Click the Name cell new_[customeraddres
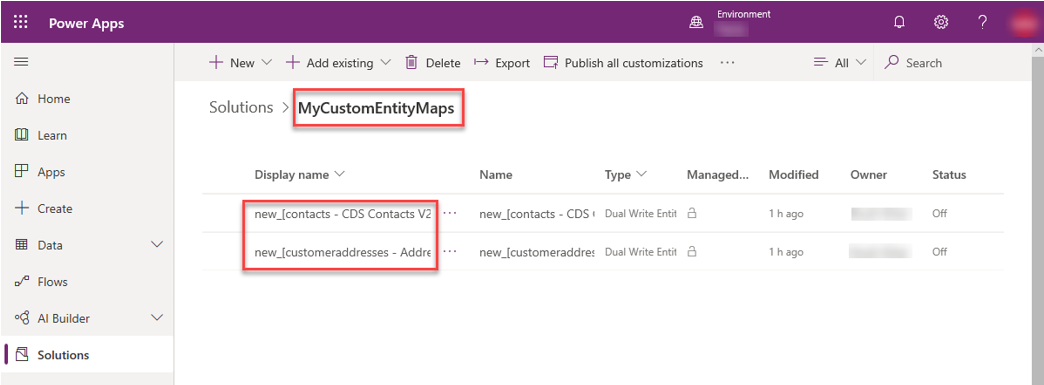The width and height of the screenshot is (1044, 385). 537,252
